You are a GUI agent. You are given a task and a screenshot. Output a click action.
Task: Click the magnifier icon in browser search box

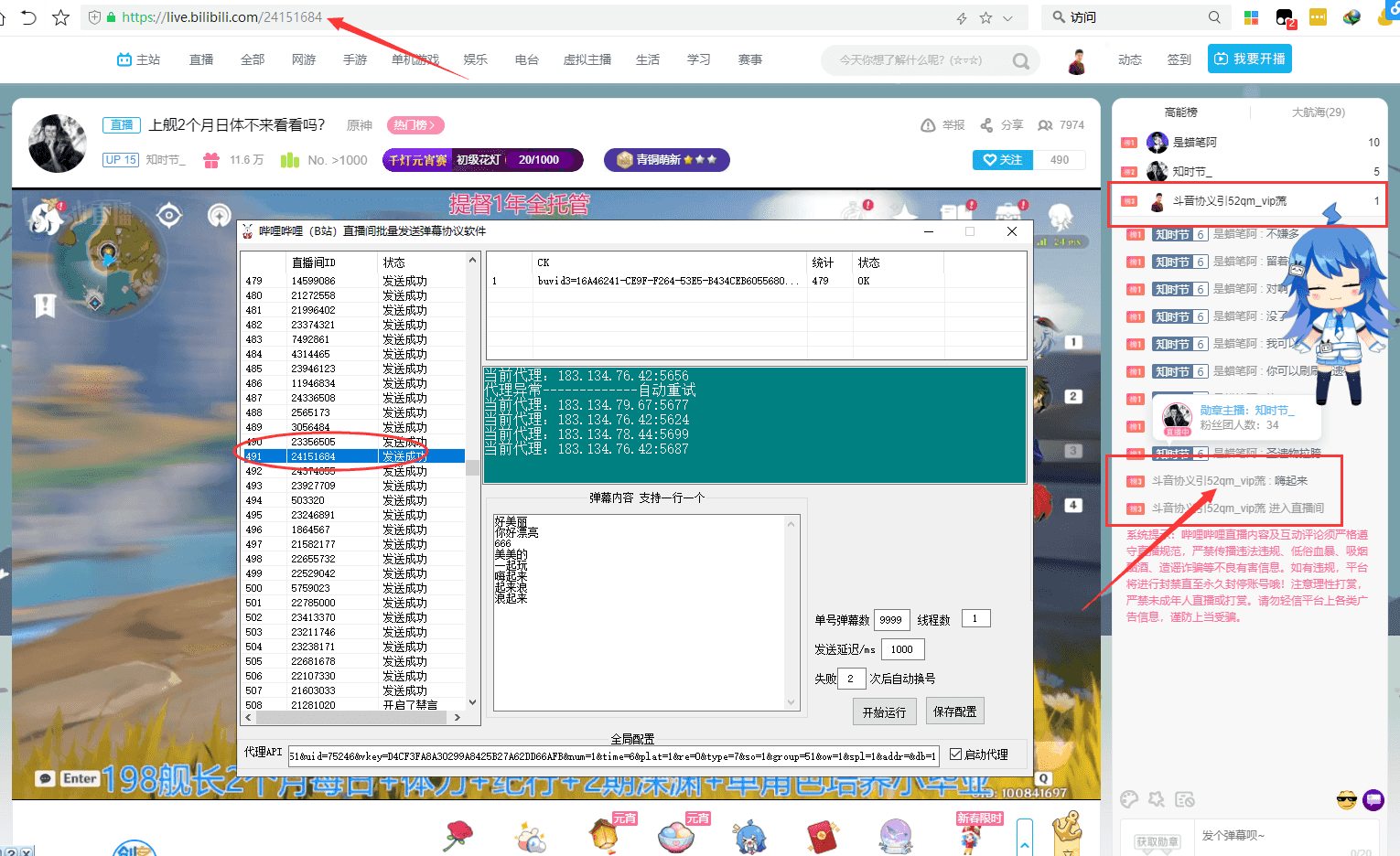point(1214,17)
